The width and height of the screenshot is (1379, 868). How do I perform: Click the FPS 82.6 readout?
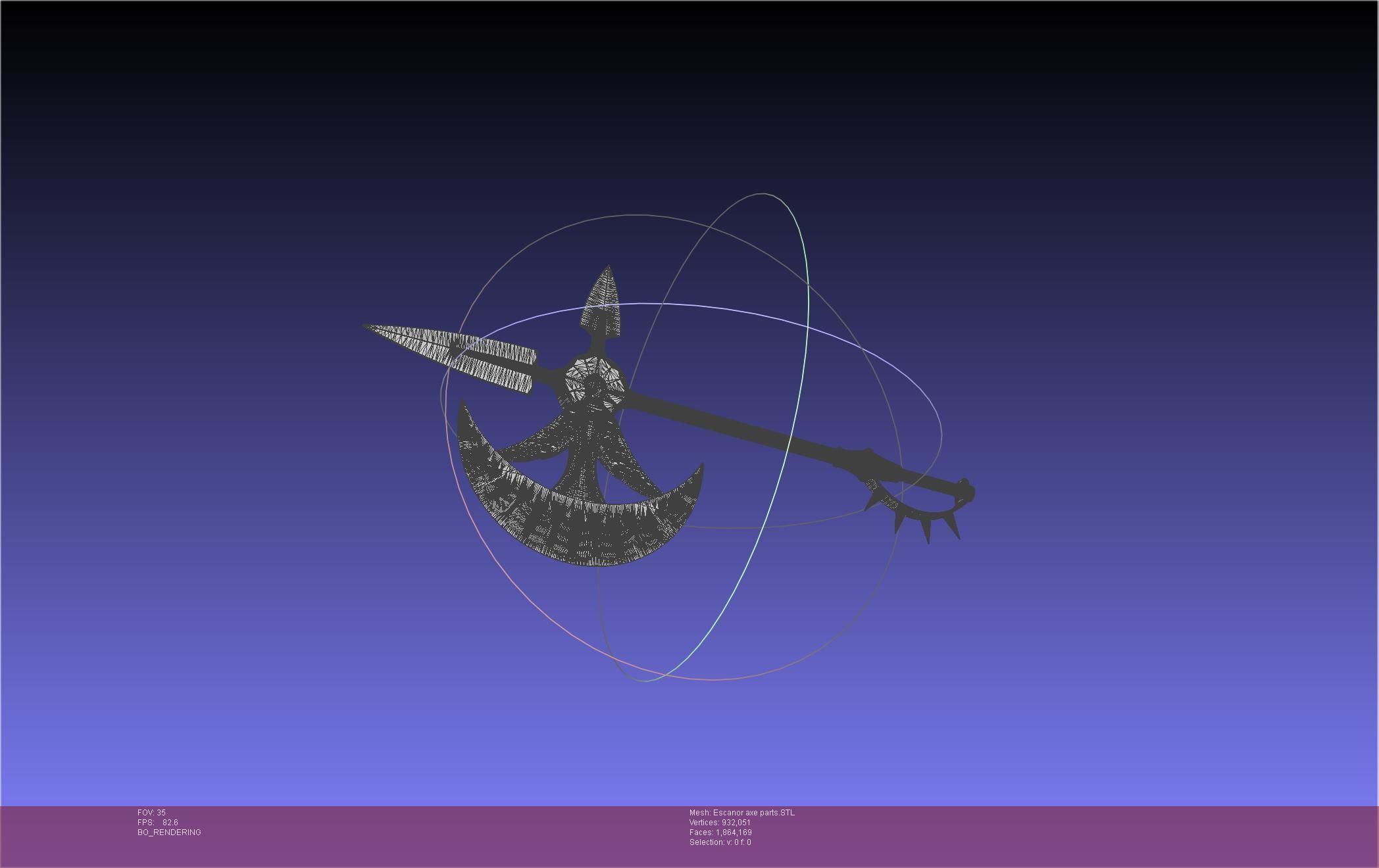point(158,823)
